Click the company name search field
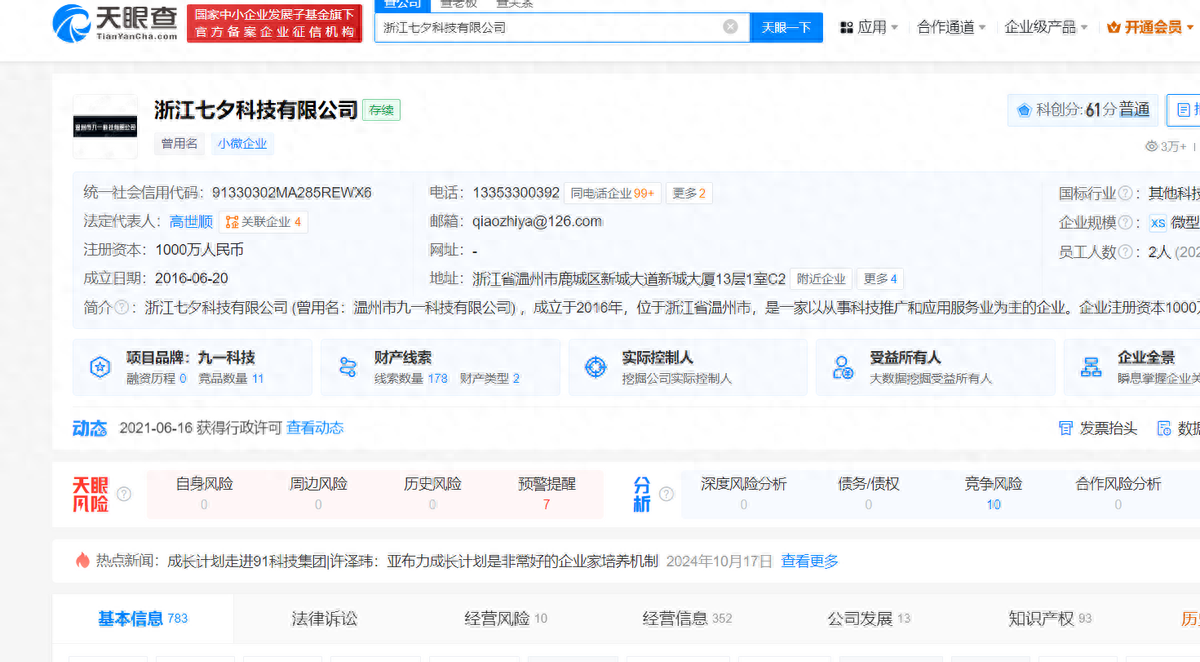 [x=548, y=27]
